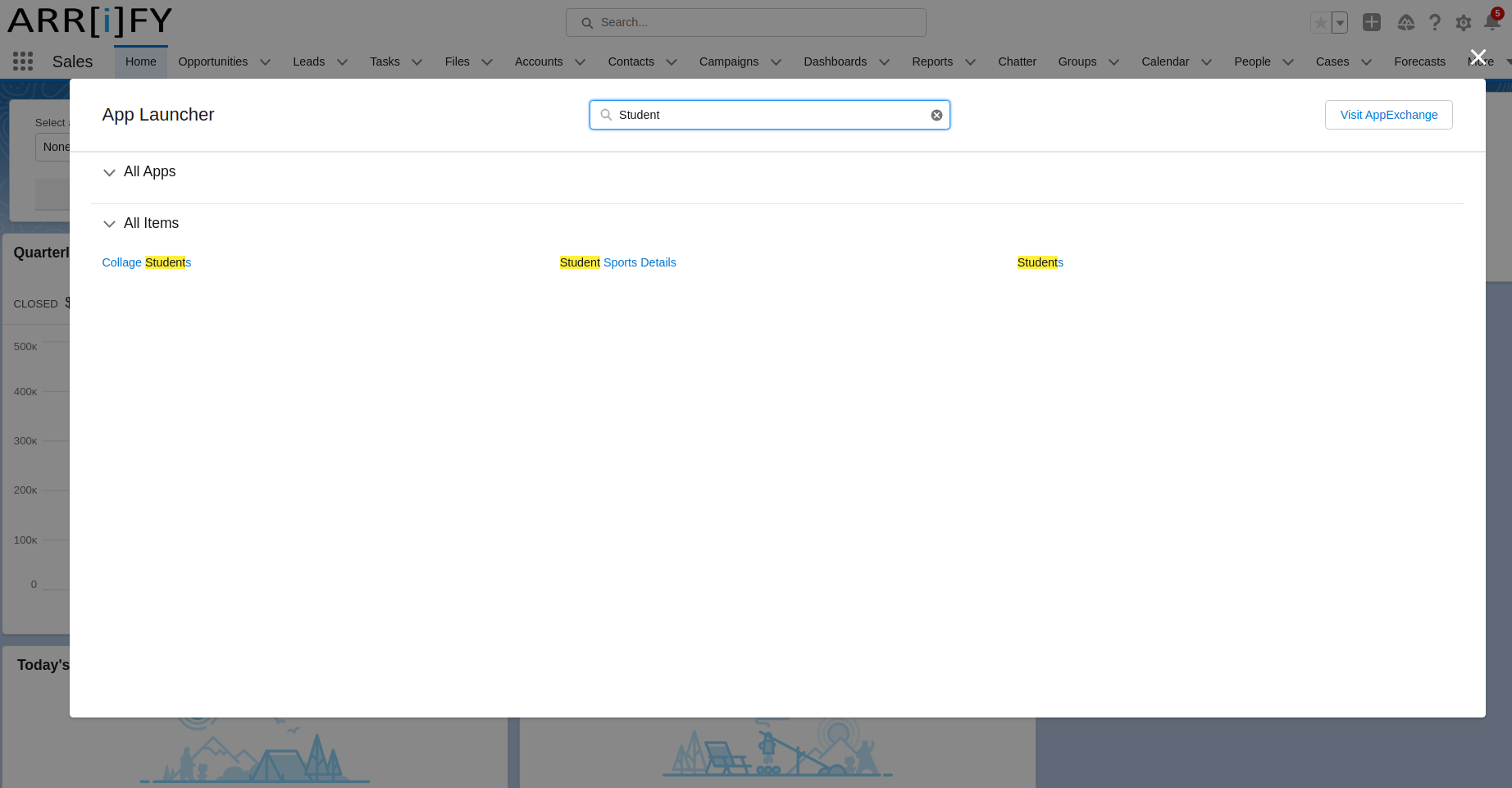Click the Global Actions plus icon

1372,22
